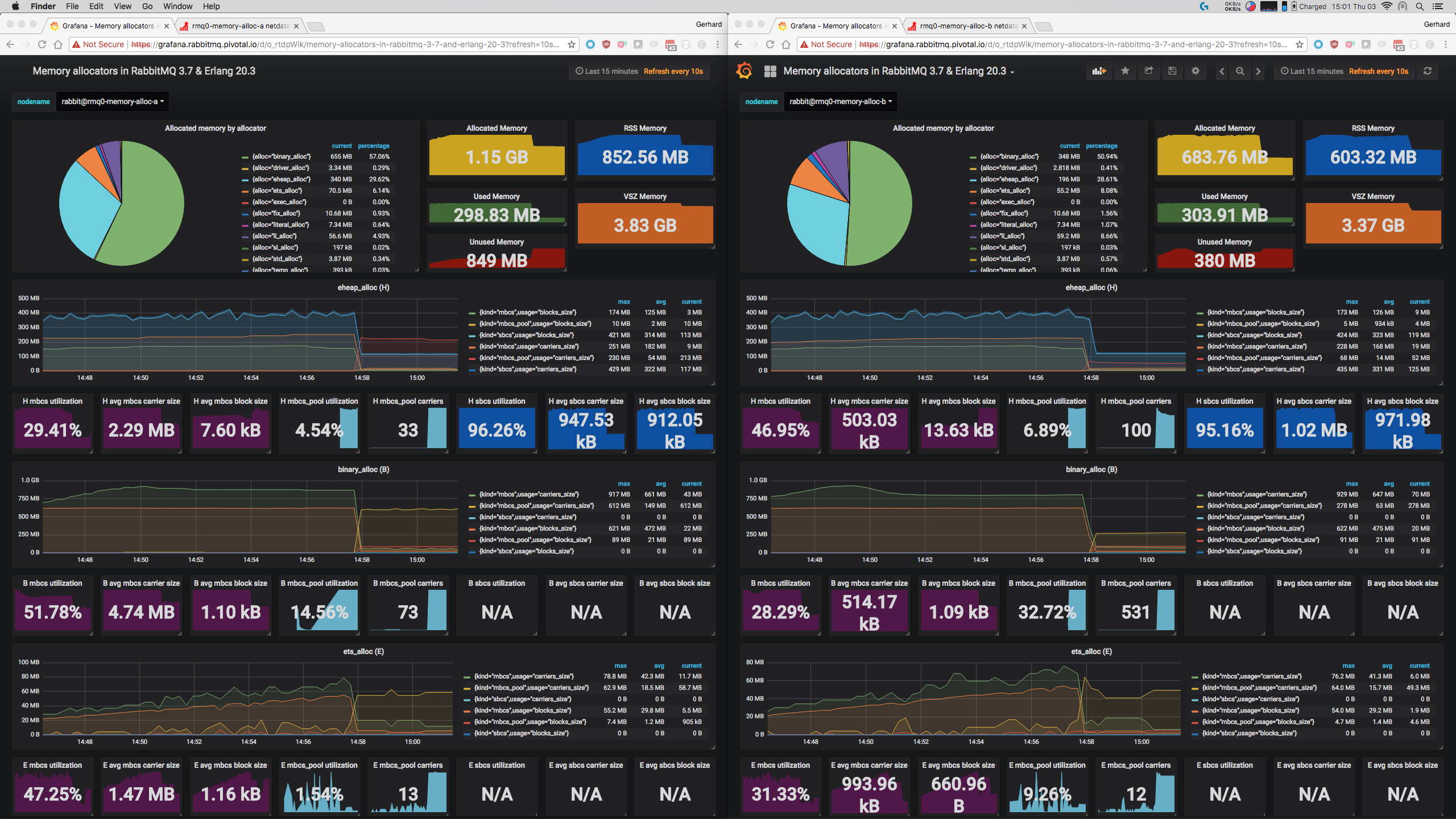Go back in the left browser window
Screen dimensions: 1456x819
[10, 44]
